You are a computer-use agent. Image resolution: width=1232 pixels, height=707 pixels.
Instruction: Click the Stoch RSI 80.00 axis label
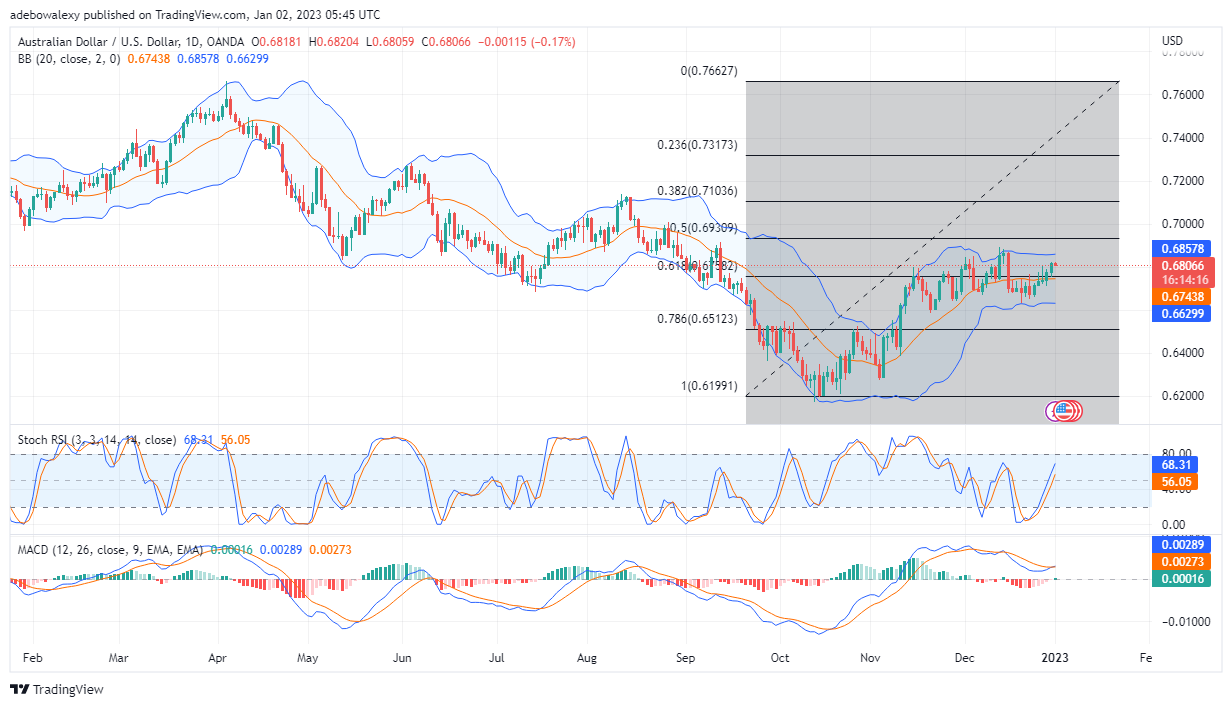pyautogui.click(x=1178, y=453)
